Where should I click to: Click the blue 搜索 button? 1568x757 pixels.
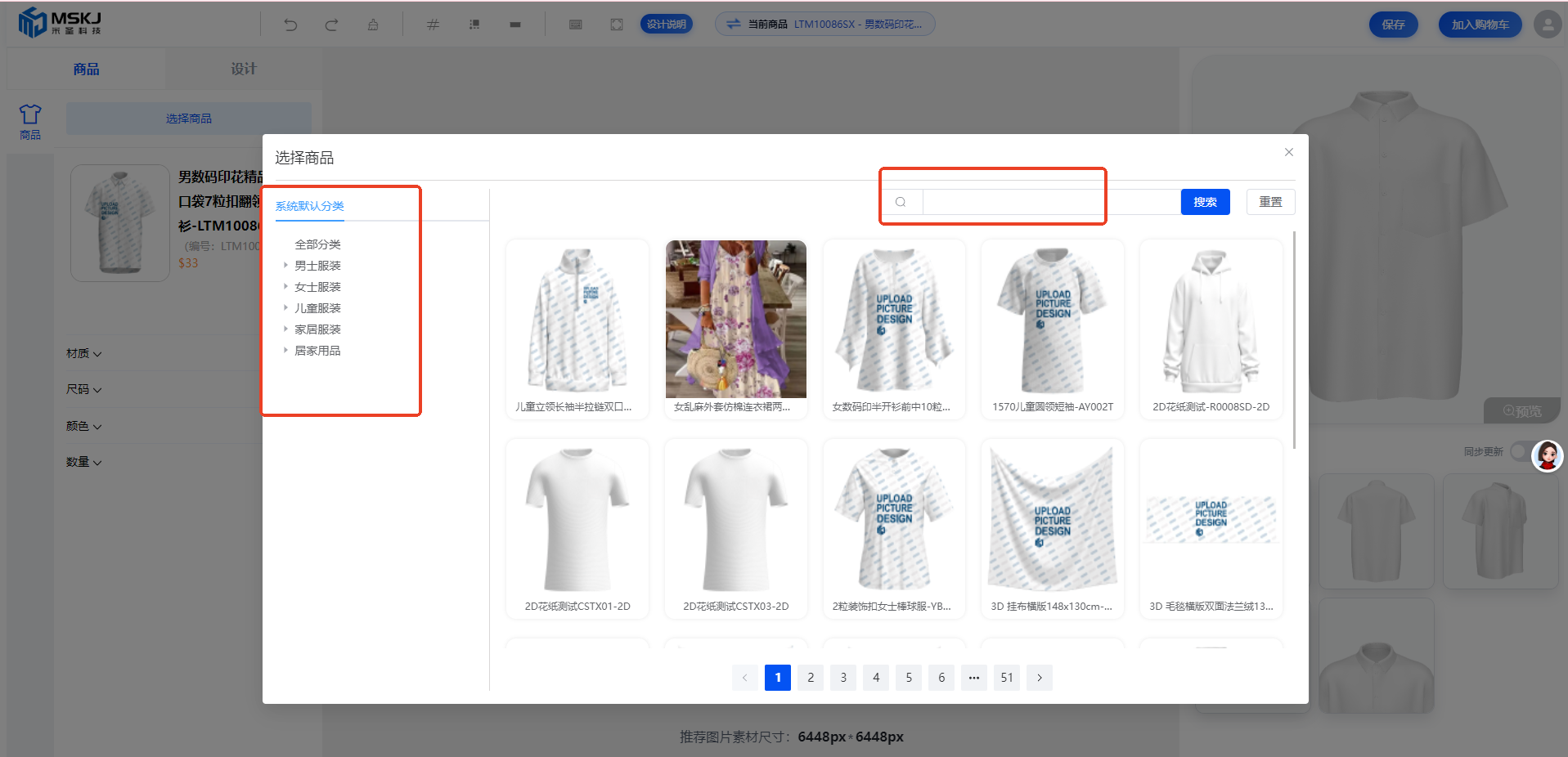click(1205, 202)
